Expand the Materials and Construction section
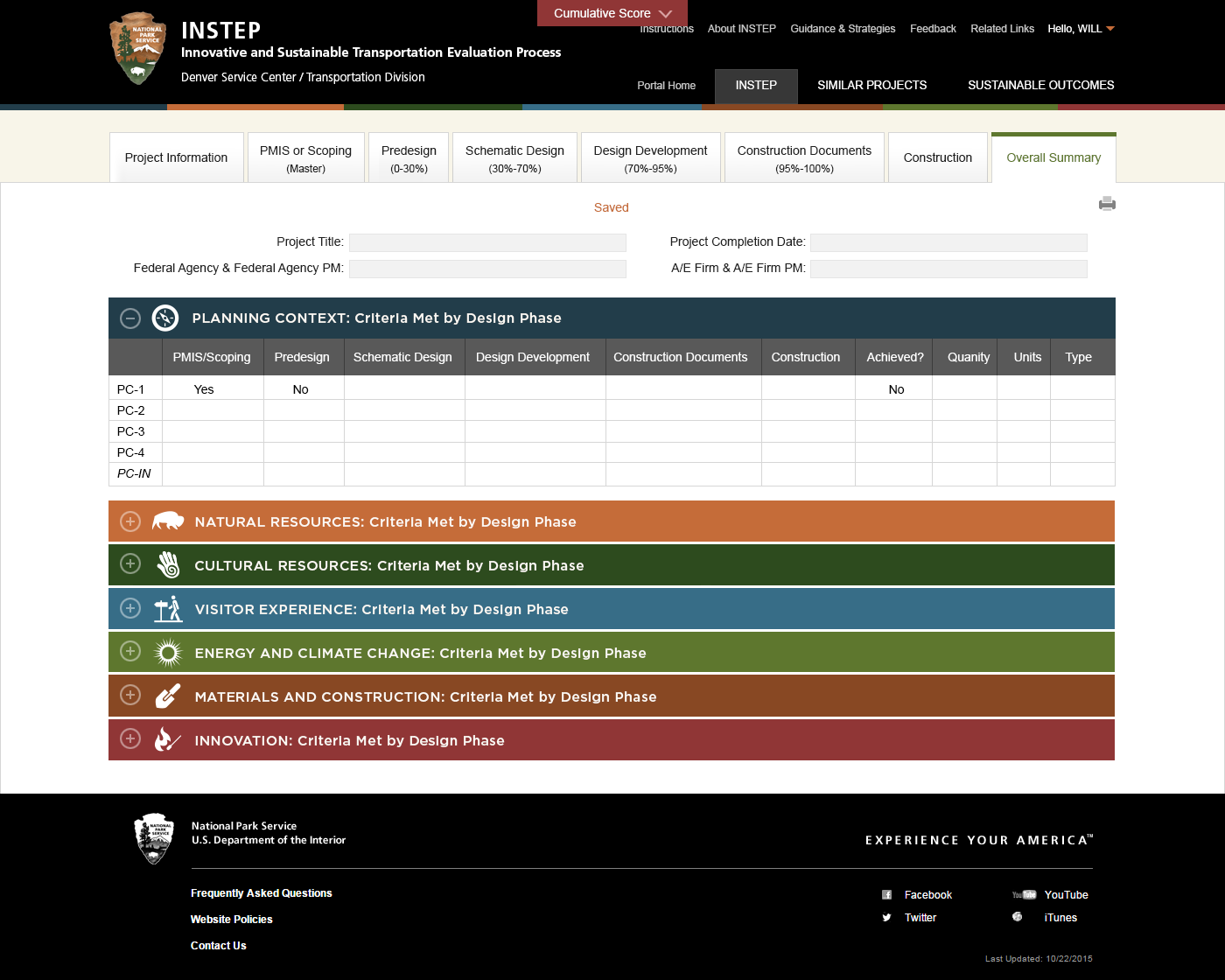 pos(130,696)
